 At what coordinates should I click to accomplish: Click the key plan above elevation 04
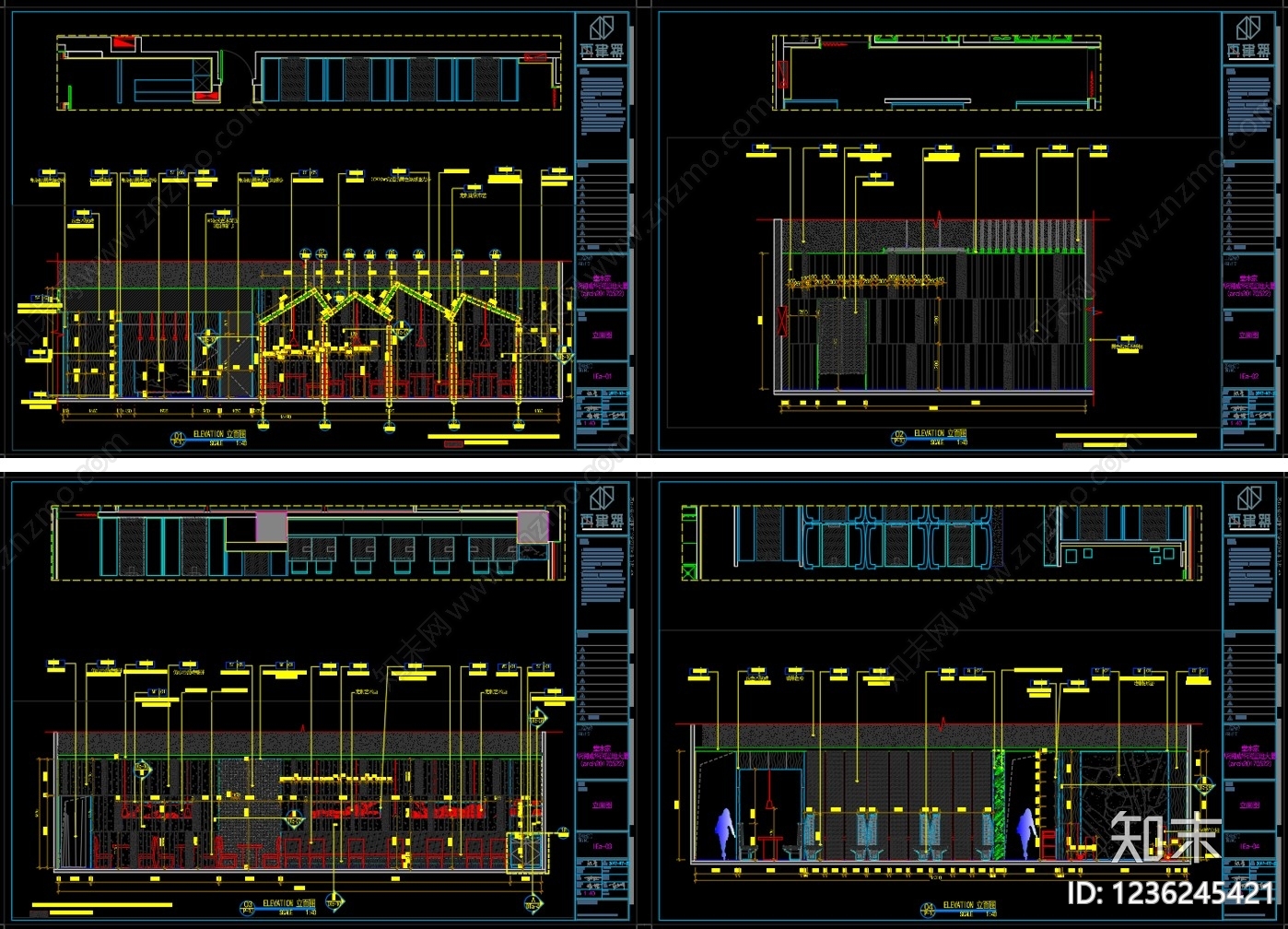pos(942,542)
